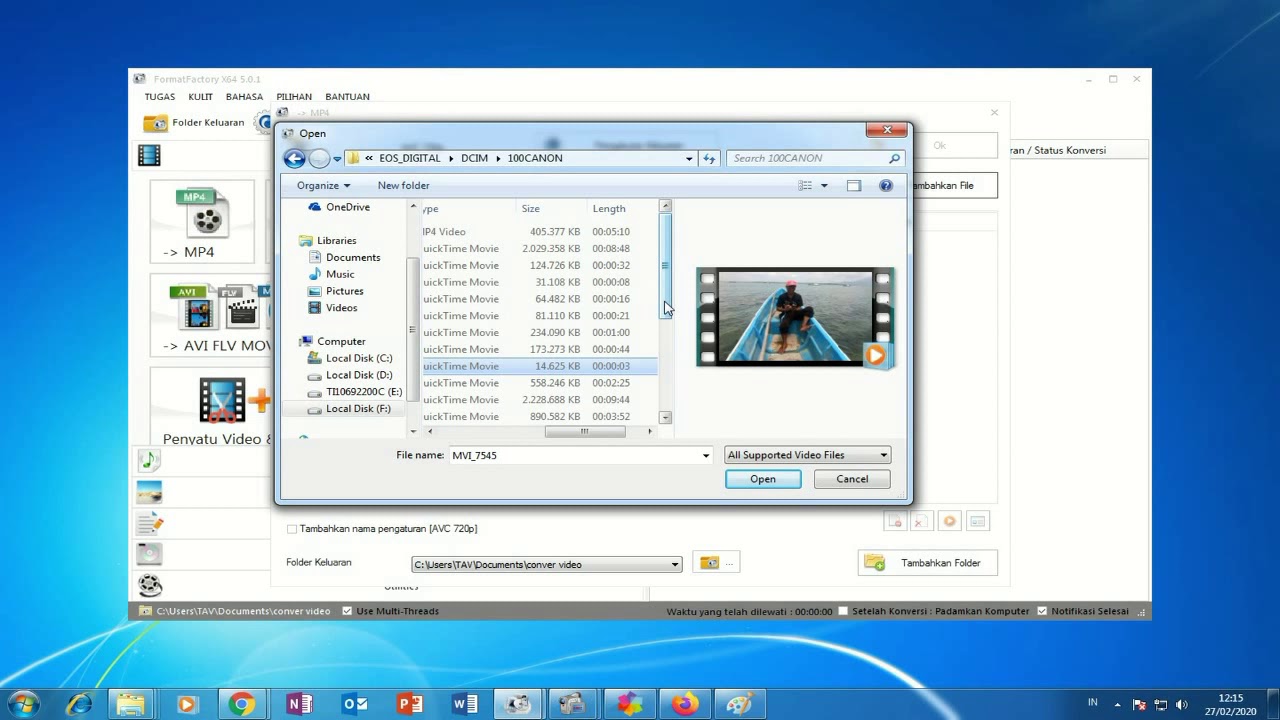Toggle Use Multi-Threads checkbox

[x=347, y=611]
